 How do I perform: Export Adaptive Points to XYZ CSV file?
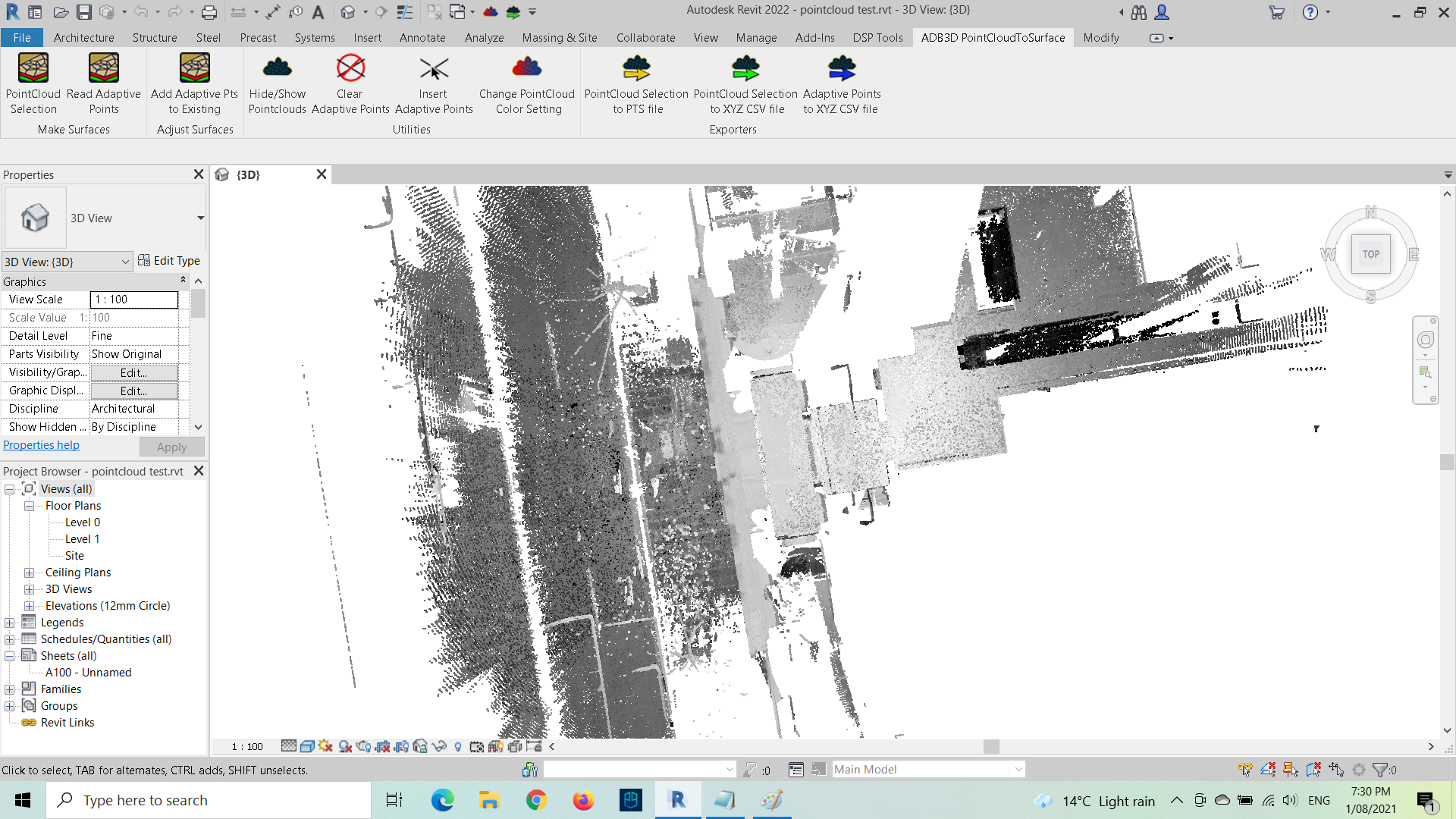click(842, 83)
